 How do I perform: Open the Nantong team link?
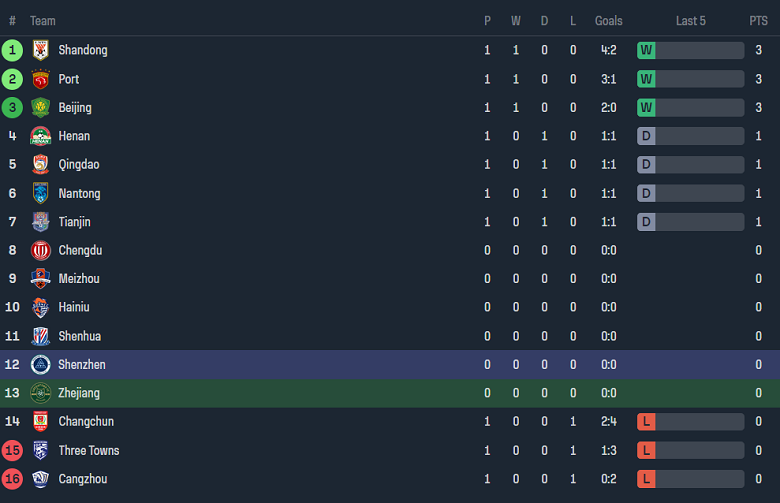point(79,193)
